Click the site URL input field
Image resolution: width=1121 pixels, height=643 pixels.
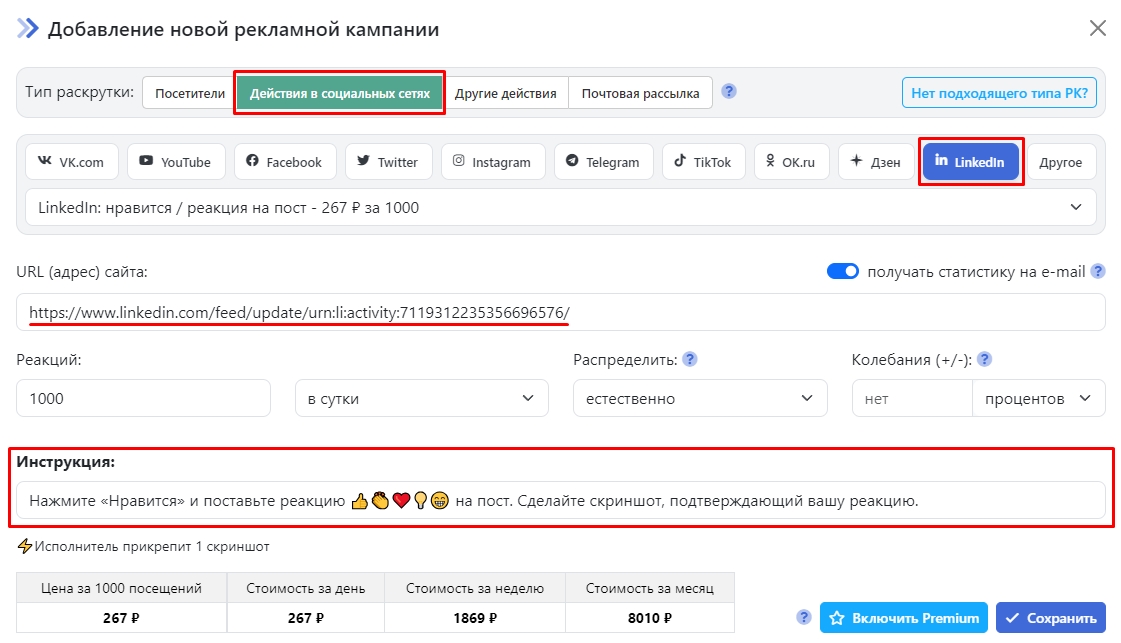[560, 312]
